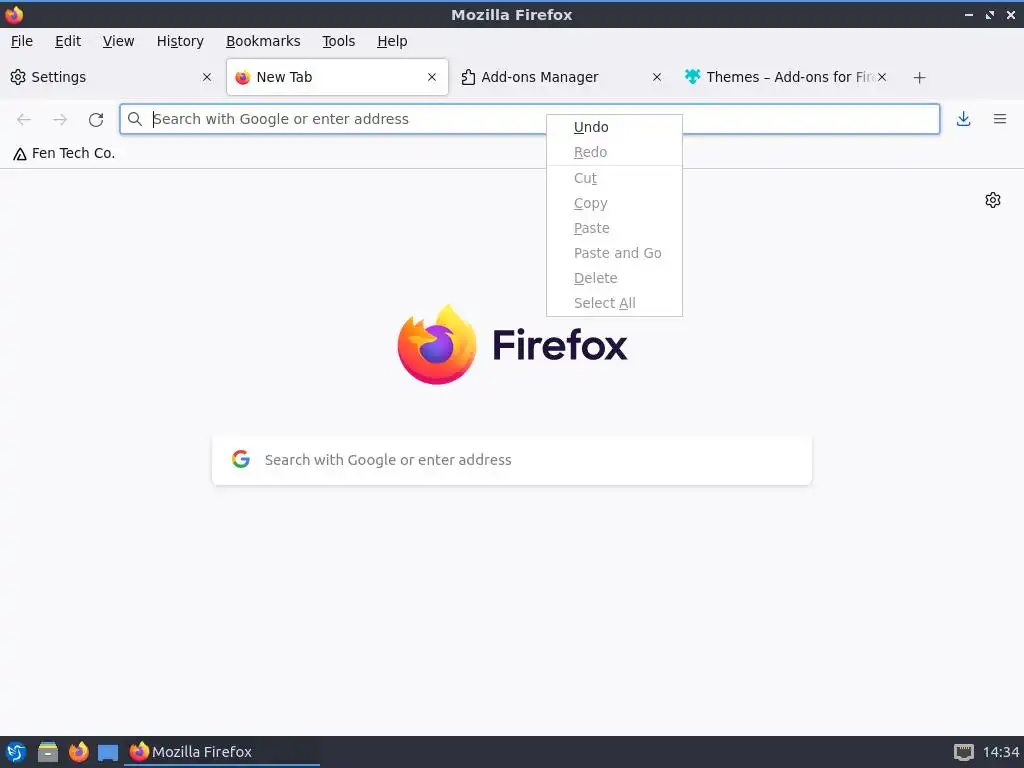
Task: Open the Edit menu
Action: click(68, 41)
